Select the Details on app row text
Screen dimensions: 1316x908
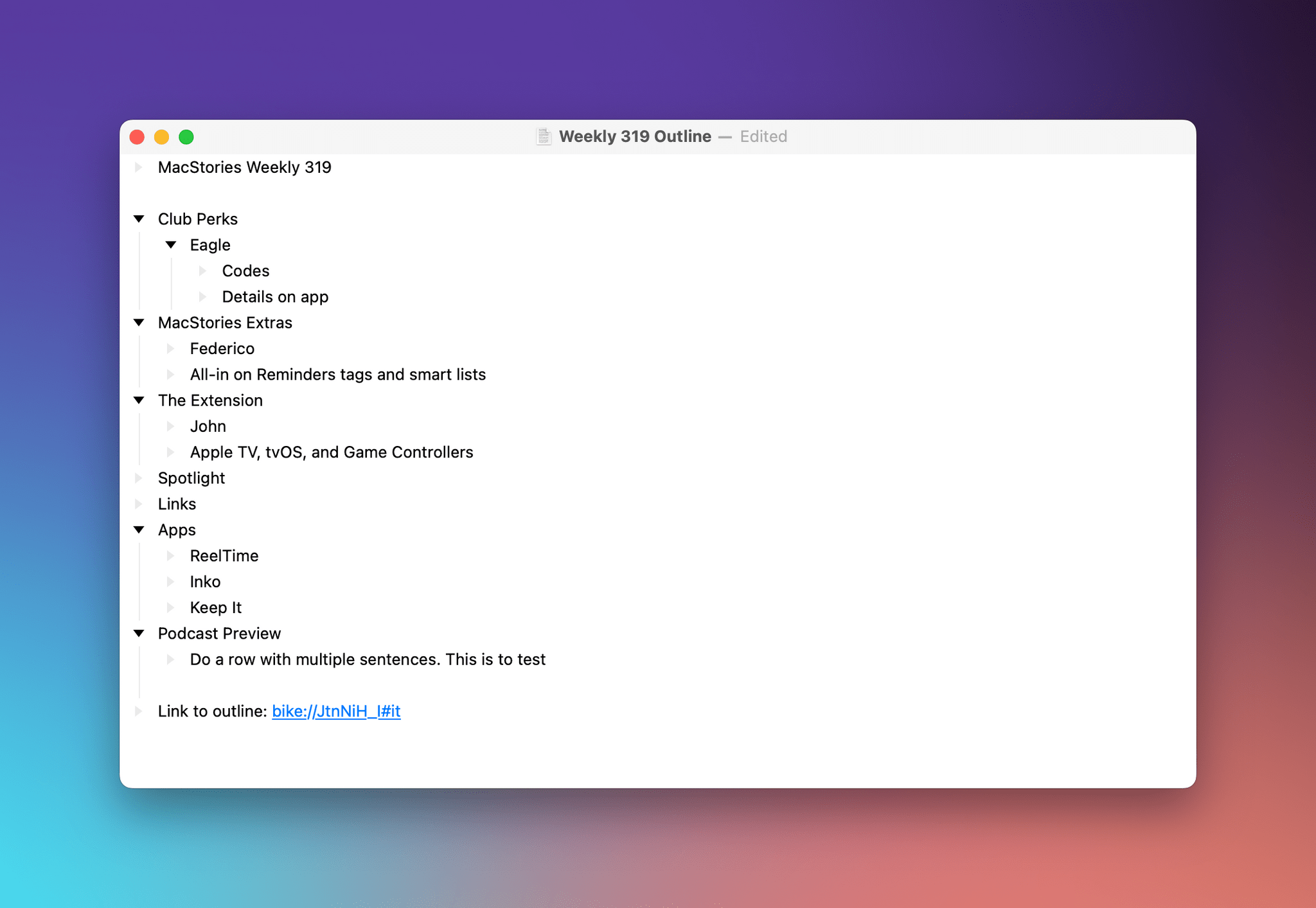click(275, 297)
